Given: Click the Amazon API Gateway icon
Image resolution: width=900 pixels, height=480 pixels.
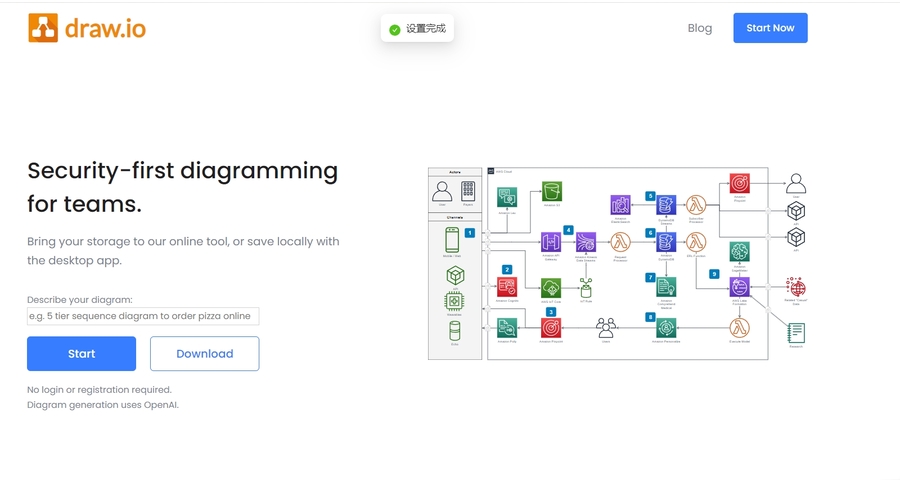Looking at the screenshot, I should [550, 241].
